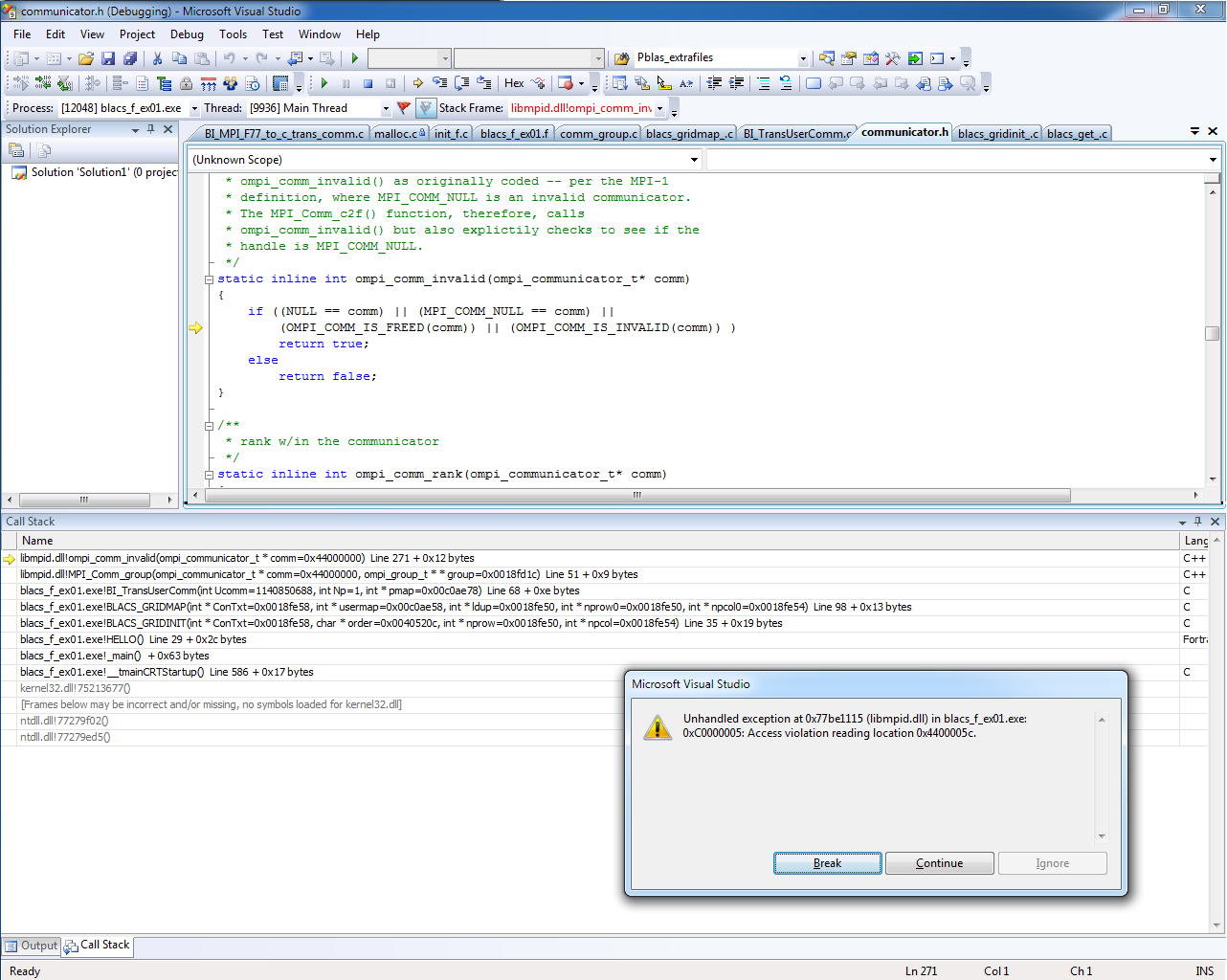Viewport: 1227px width, 980px height.
Task: Click the Step Into icon
Action: pos(439,83)
